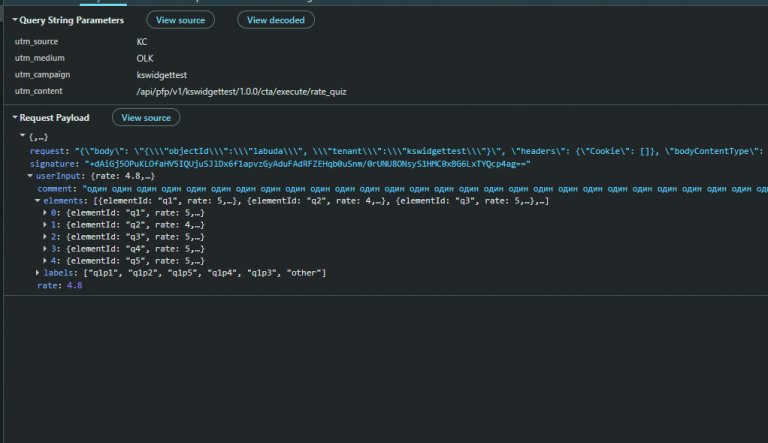The height and width of the screenshot is (443, 768).
Task: Expand element 1 with elementId q2
Action: pyautogui.click(x=45, y=225)
